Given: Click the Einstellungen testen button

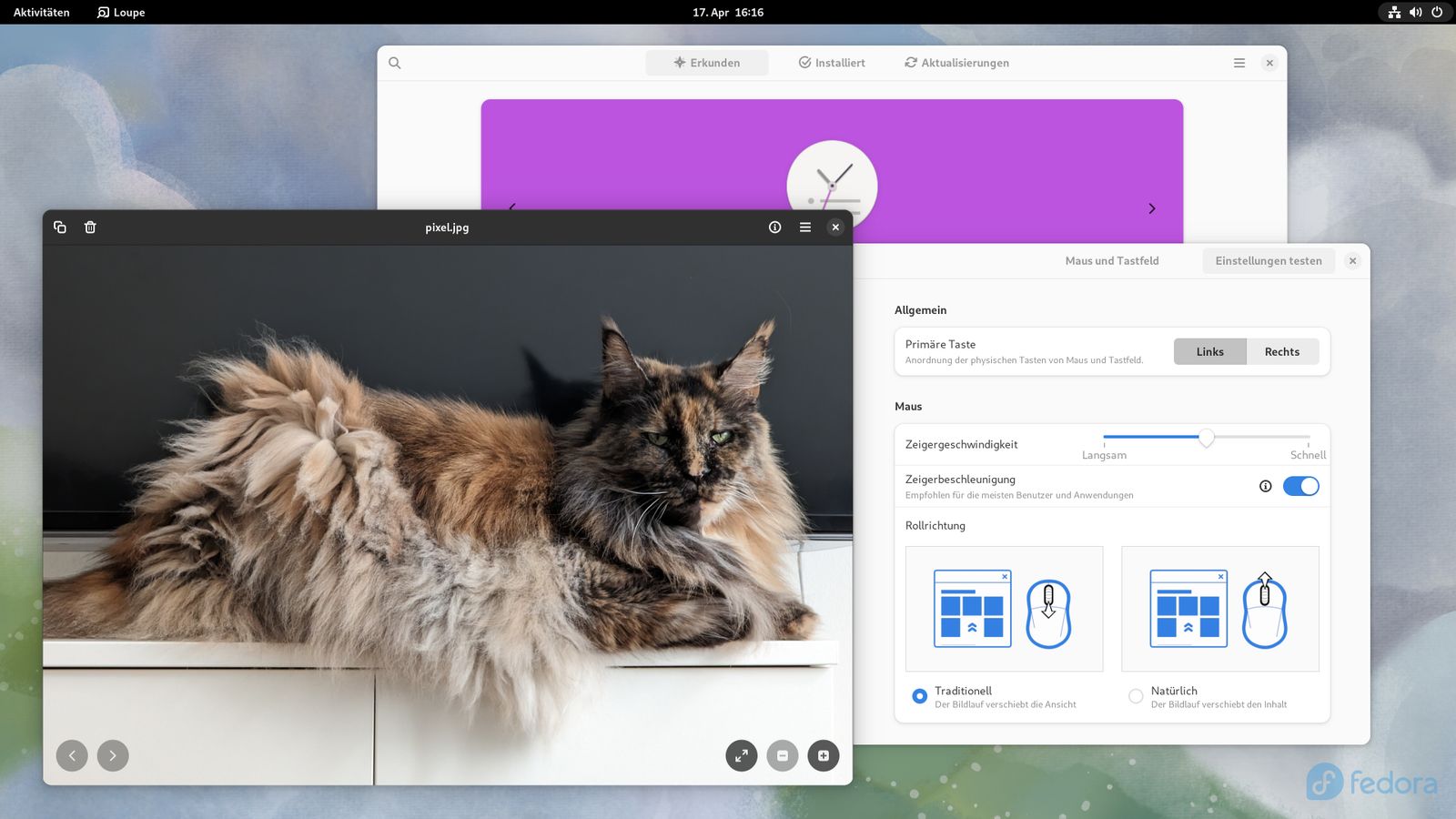Looking at the screenshot, I should coord(1268,261).
